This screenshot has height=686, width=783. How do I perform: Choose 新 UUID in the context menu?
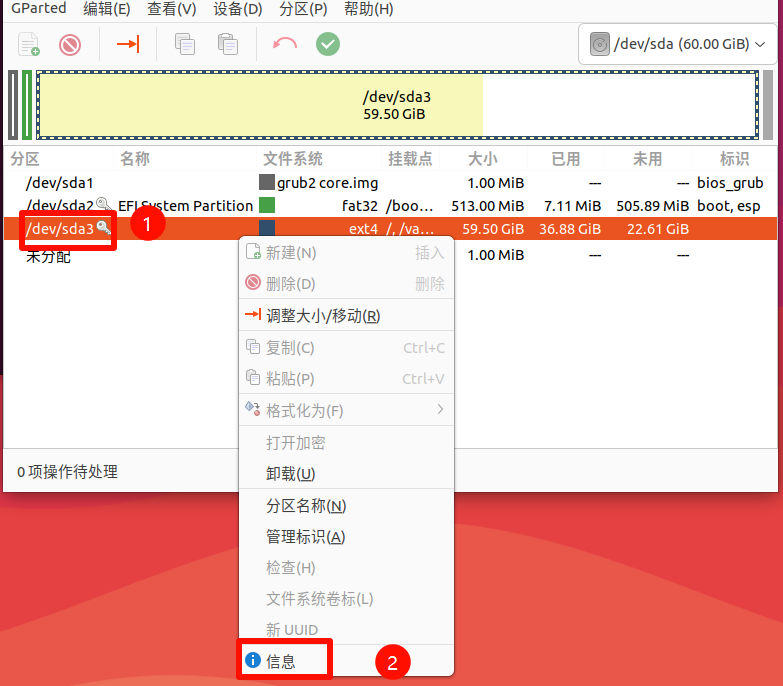347,630
